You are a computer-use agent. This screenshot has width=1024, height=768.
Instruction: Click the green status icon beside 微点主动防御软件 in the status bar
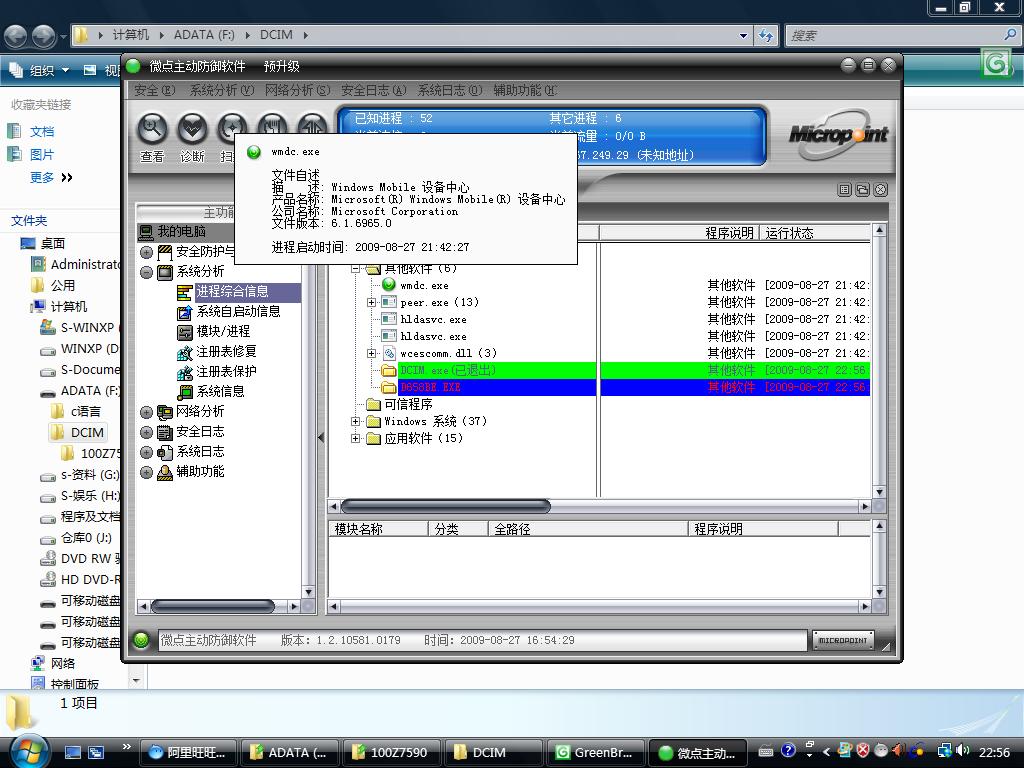(x=141, y=640)
